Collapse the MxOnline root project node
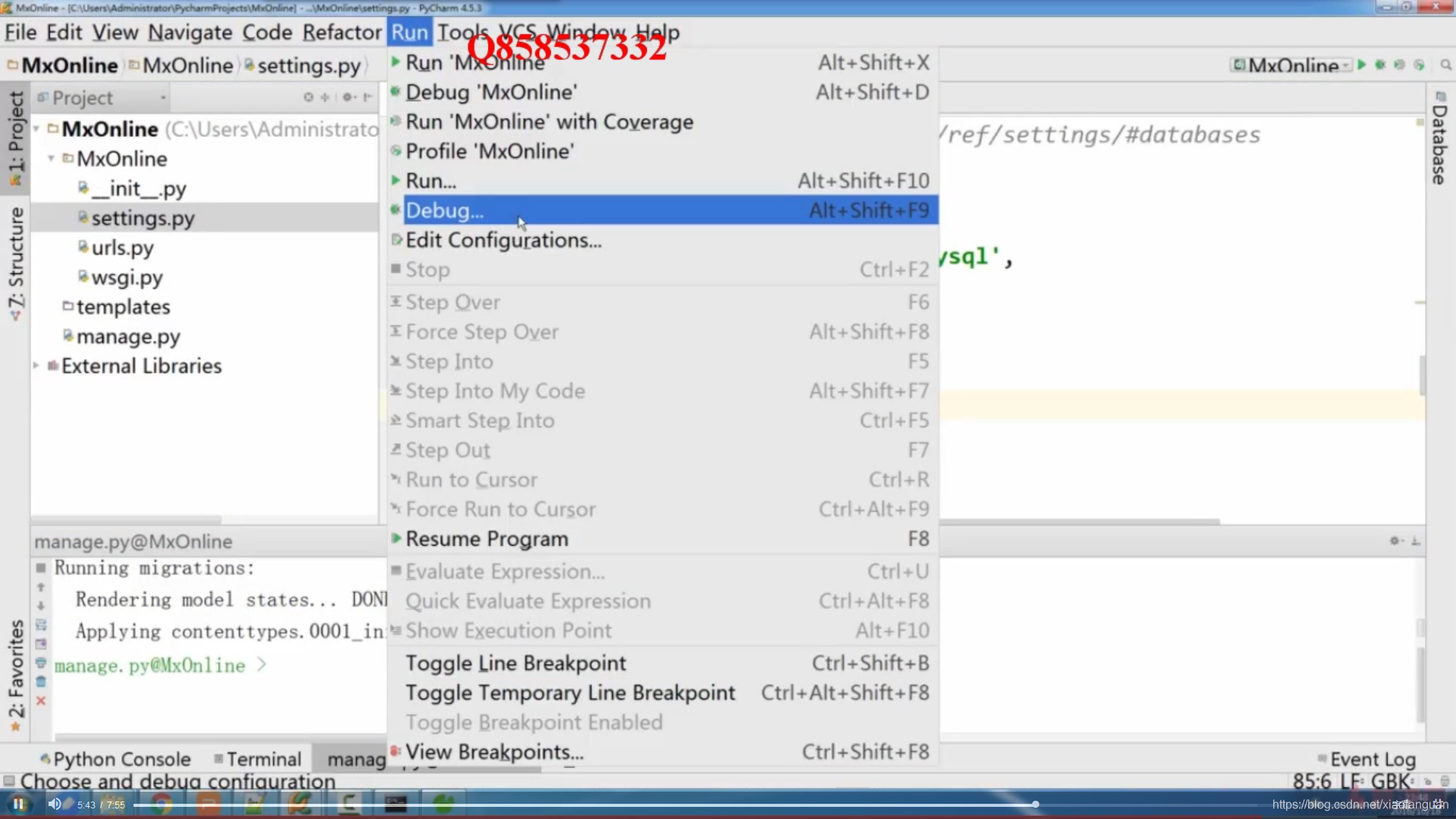Image resolution: width=1456 pixels, height=819 pixels. pos(36,129)
